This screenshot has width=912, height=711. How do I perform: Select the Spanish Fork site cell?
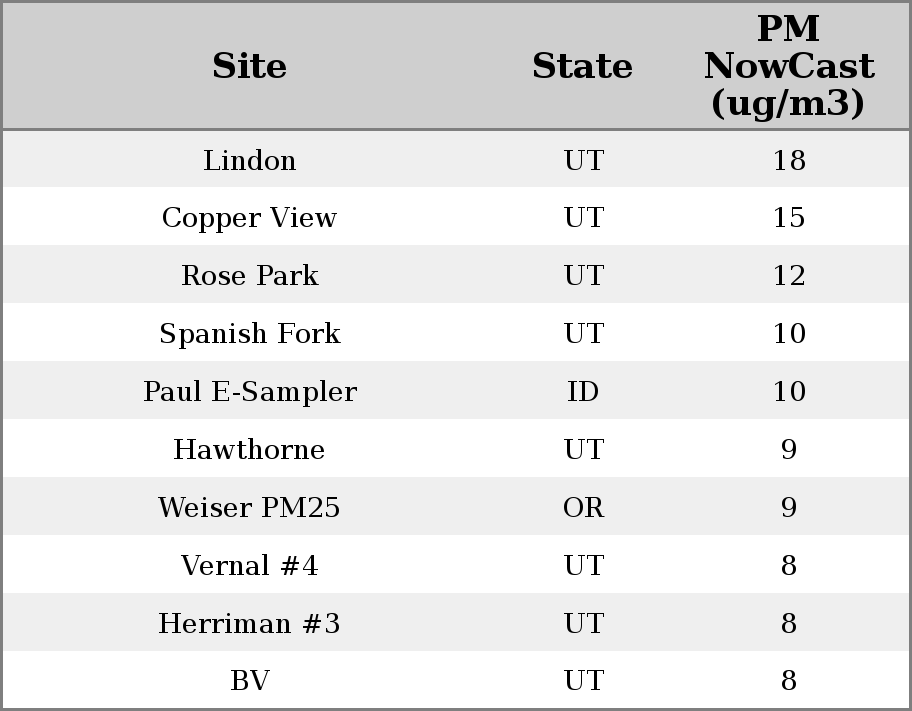(249, 334)
